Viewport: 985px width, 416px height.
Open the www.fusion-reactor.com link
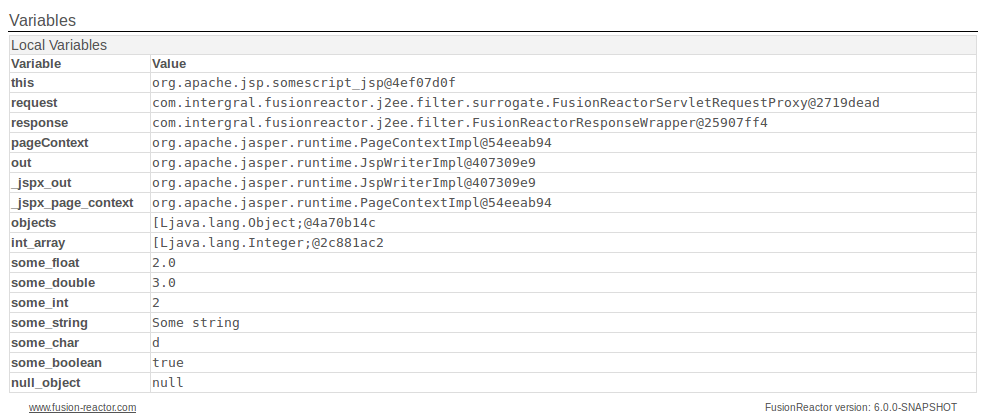tap(82, 407)
